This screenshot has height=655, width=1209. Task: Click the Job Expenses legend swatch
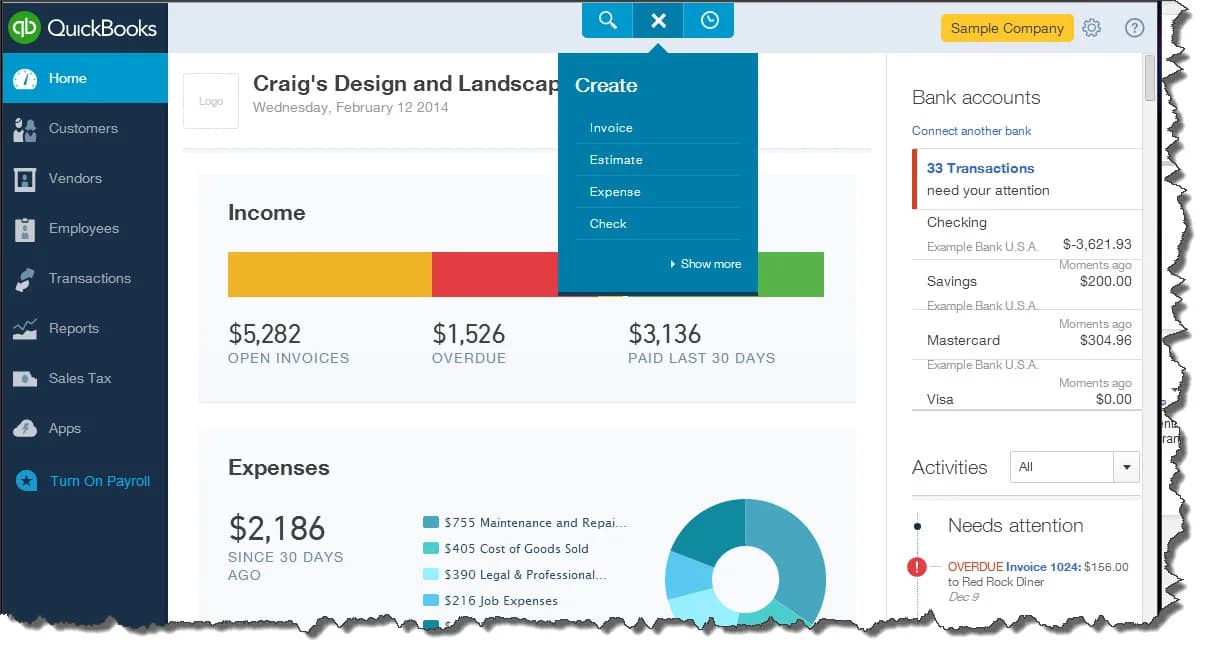pos(431,600)
